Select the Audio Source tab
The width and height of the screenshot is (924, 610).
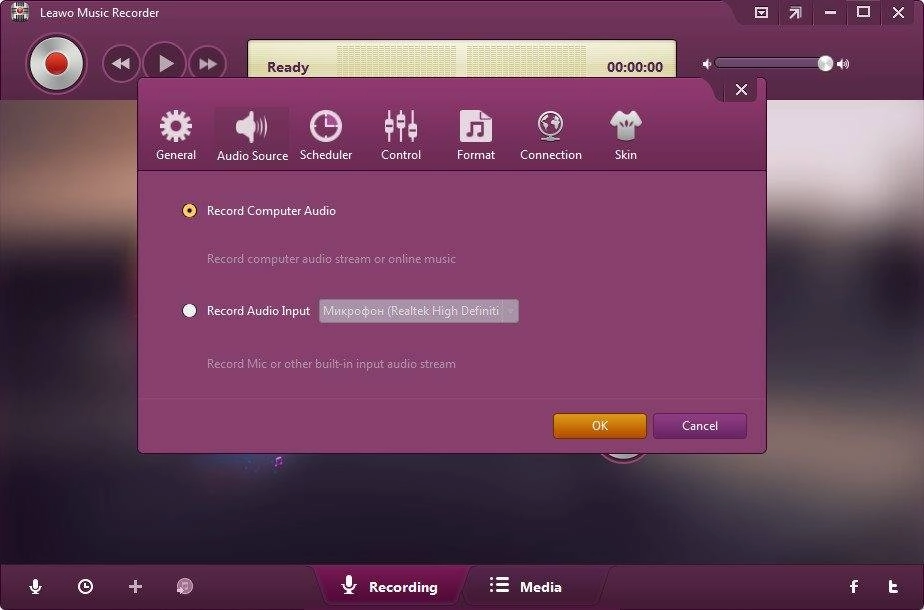[252, 136]
